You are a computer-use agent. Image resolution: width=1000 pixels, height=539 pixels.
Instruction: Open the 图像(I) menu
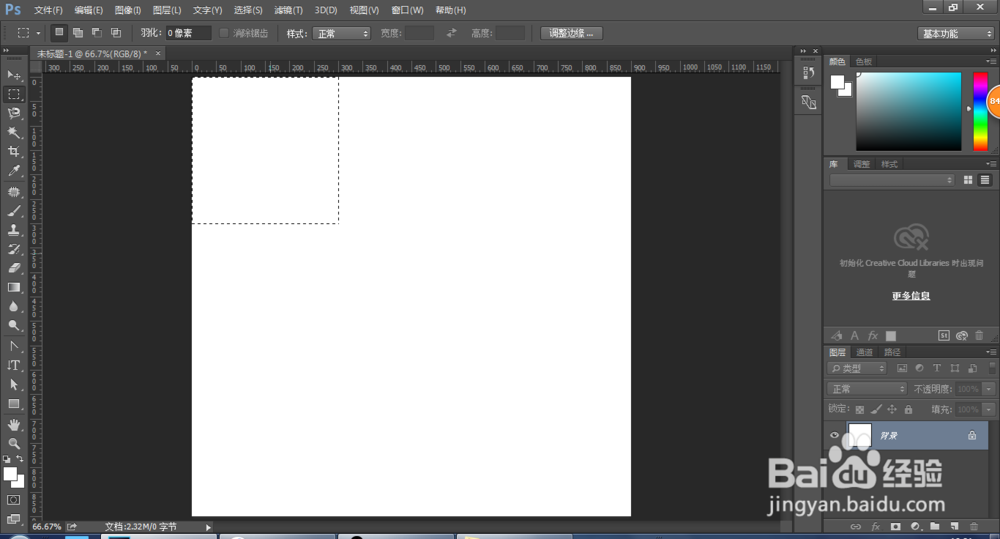[128, 10]
